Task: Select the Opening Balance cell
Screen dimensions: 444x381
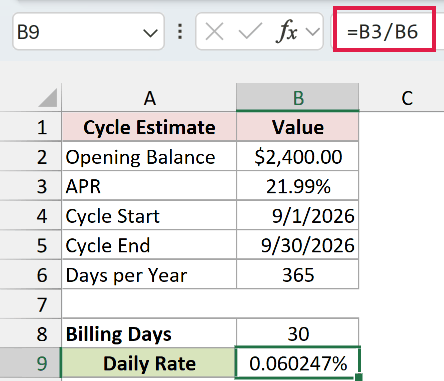Action: coord(149,157)
